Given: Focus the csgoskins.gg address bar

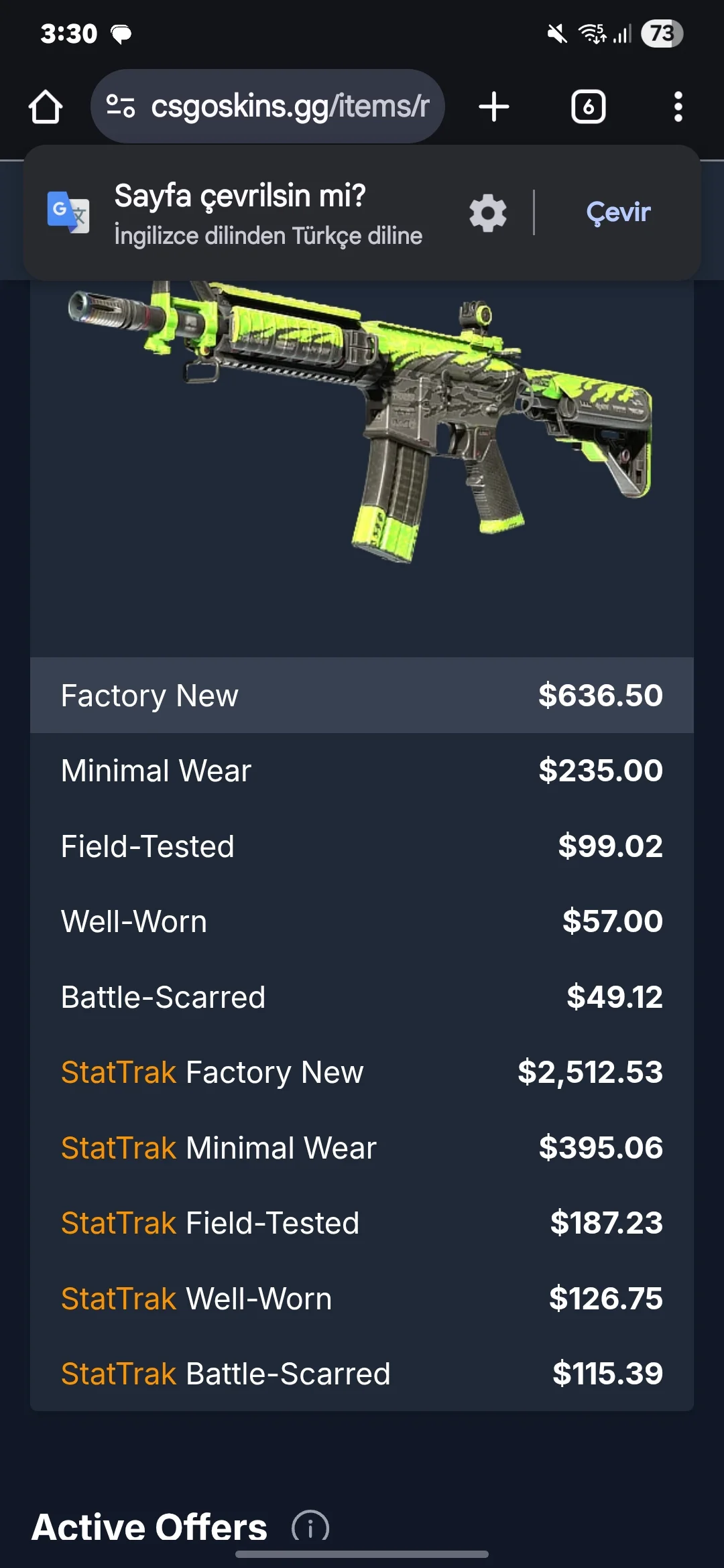Looking at the screenshot, I should pos(267,107).
